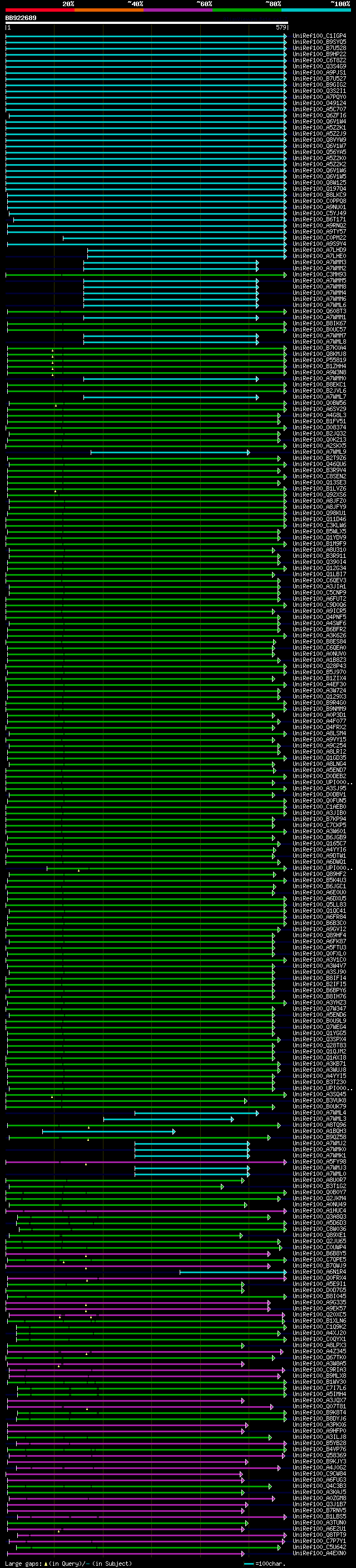
Task: Click the cyan ~100% identity legend segment
Action: click(x=316, y=11)
